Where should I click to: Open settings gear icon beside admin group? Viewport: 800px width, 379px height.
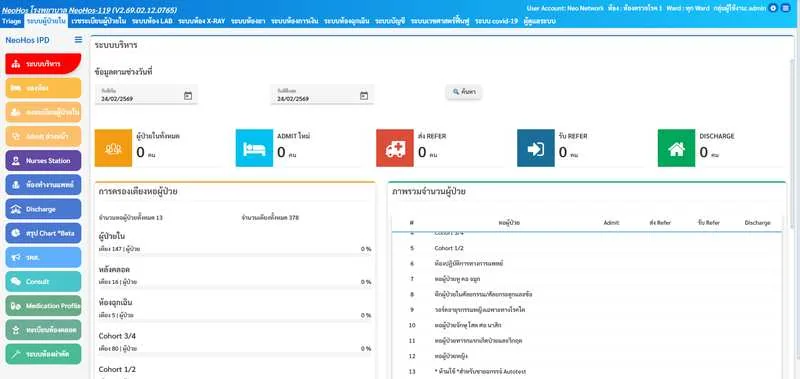pyautogui.click(x=773, y=8)
